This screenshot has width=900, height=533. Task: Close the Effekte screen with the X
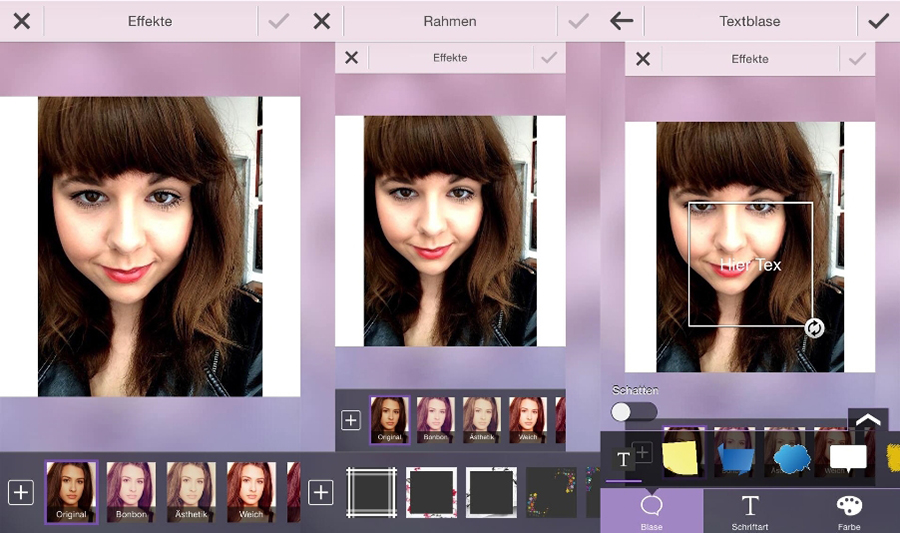pos(21,21)
